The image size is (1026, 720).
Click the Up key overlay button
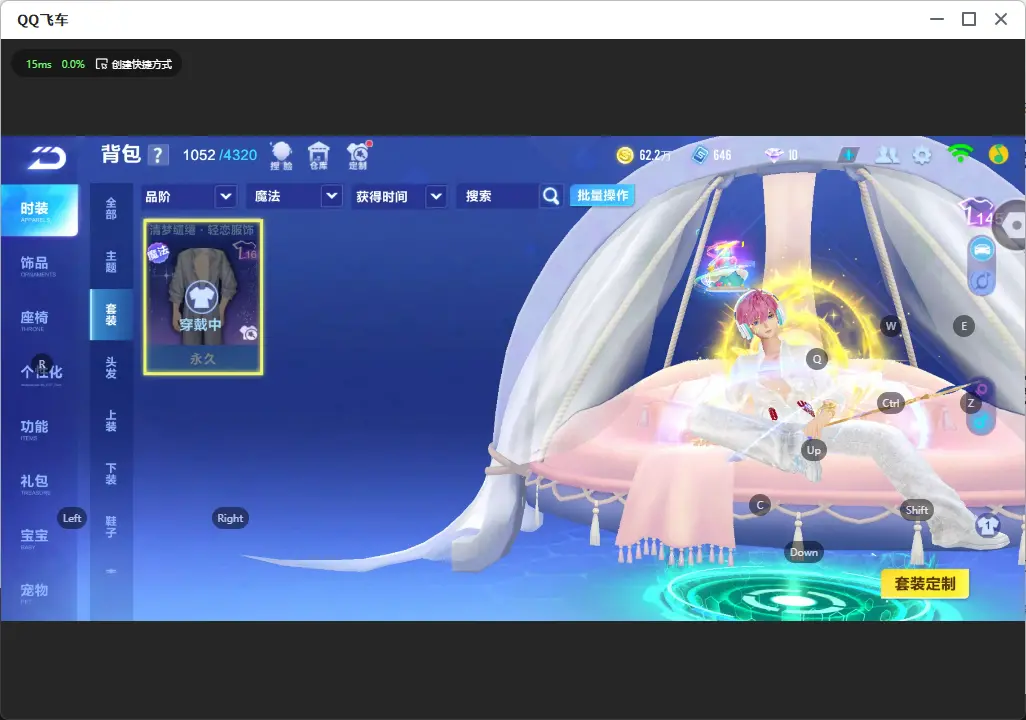pyautogui.click(x=813, y=450)
